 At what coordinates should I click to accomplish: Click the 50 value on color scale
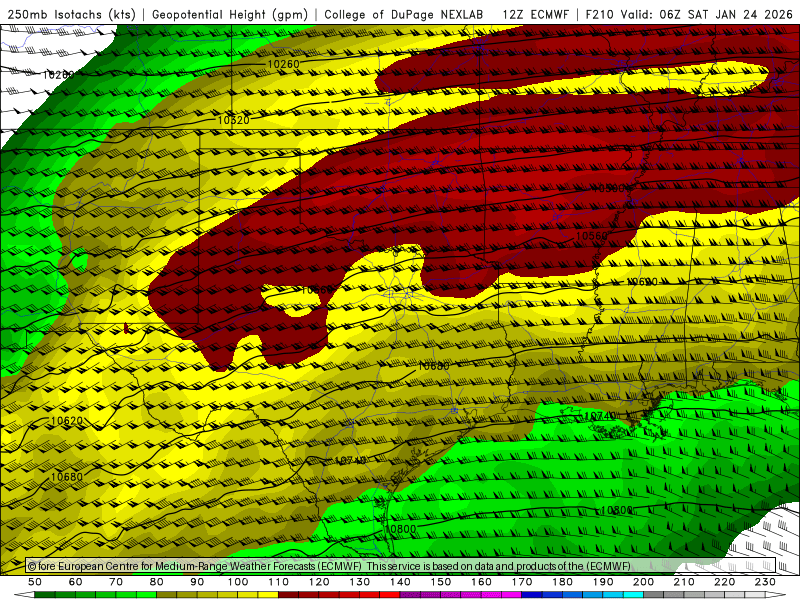pos(35,582)
